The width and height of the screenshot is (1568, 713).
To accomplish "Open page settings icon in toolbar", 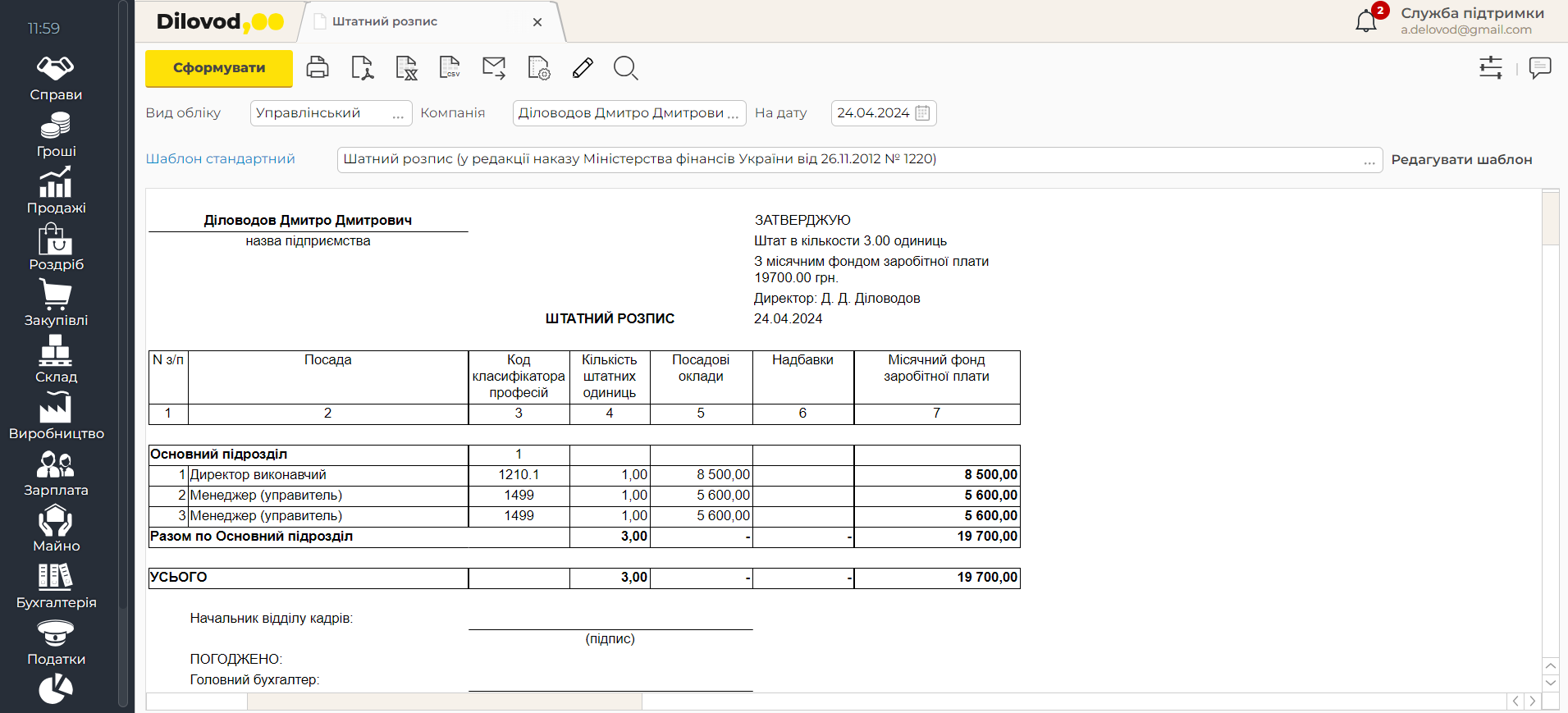I will point(538,67).
